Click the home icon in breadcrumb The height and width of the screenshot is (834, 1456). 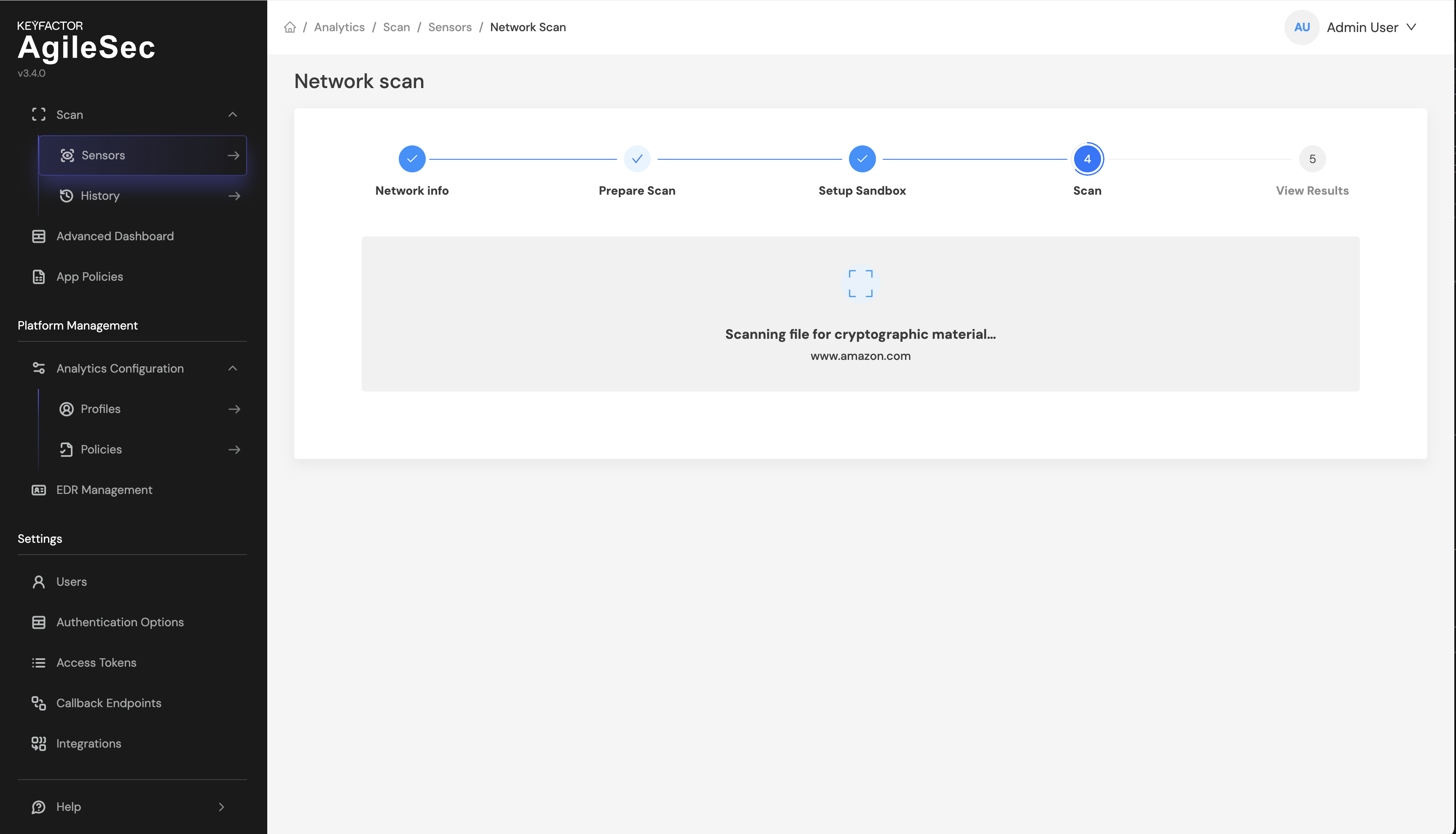point(290,27)
